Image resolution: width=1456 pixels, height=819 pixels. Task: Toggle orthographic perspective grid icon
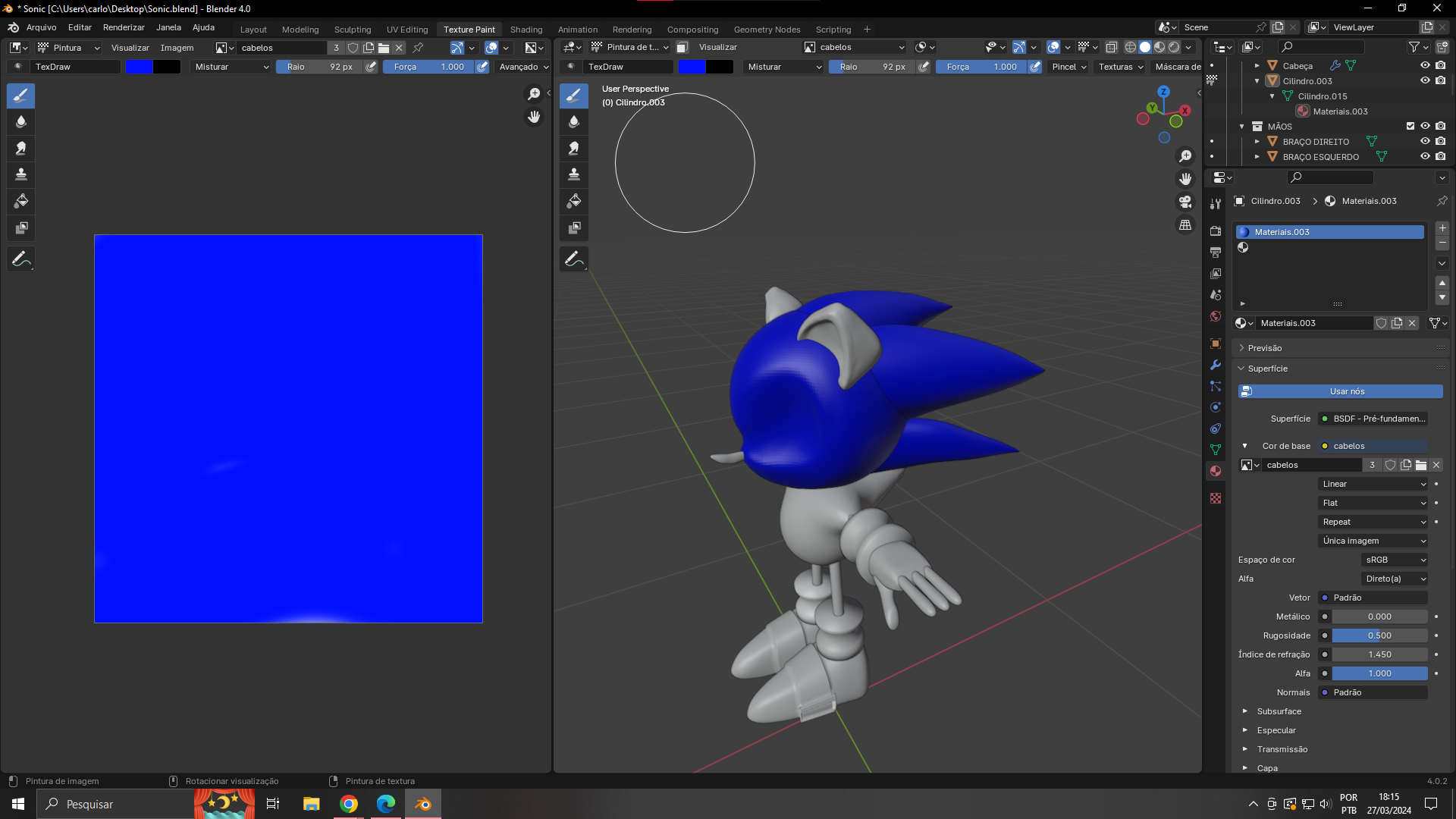tap(1185, 225)
